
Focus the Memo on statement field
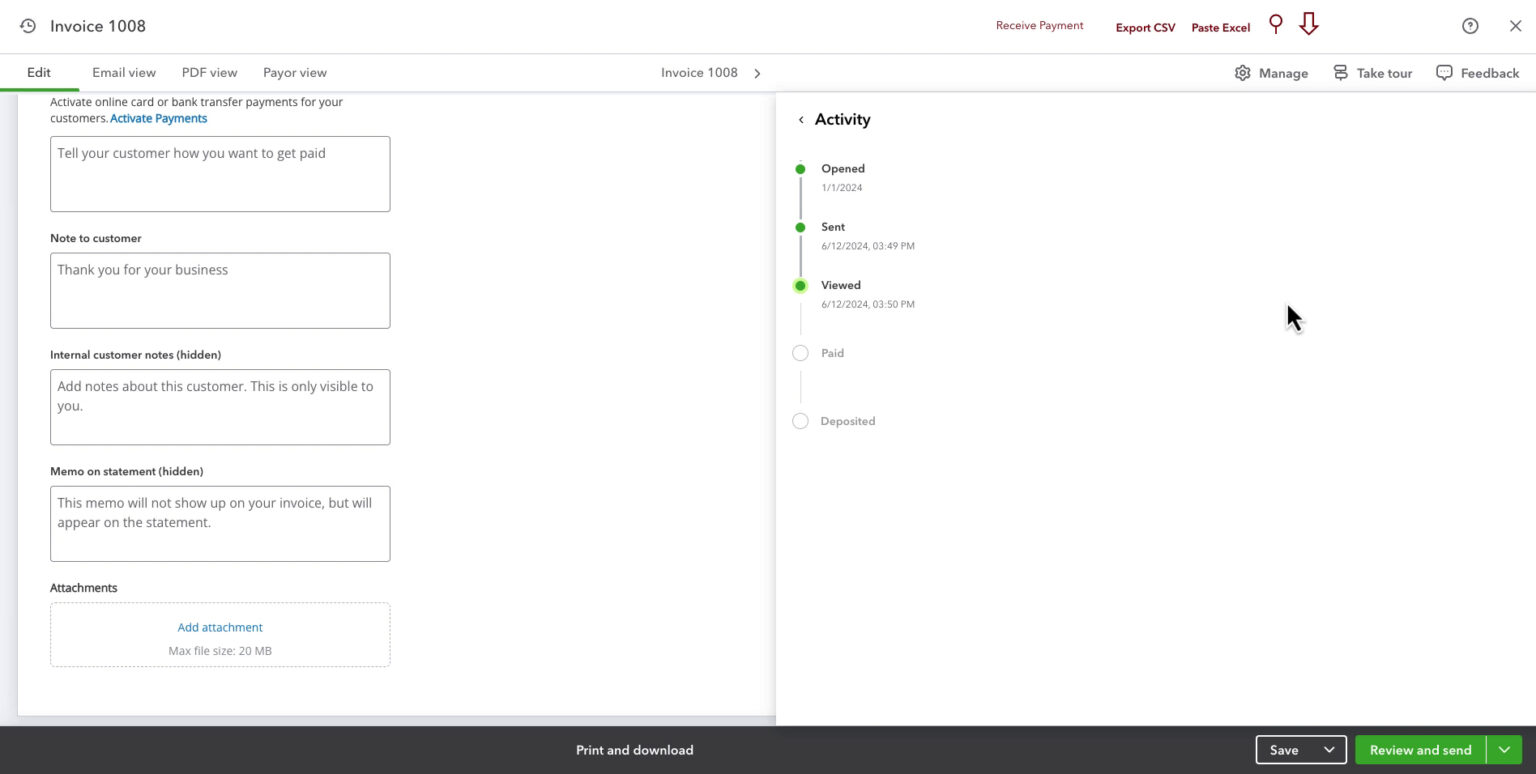click(220, 524)
